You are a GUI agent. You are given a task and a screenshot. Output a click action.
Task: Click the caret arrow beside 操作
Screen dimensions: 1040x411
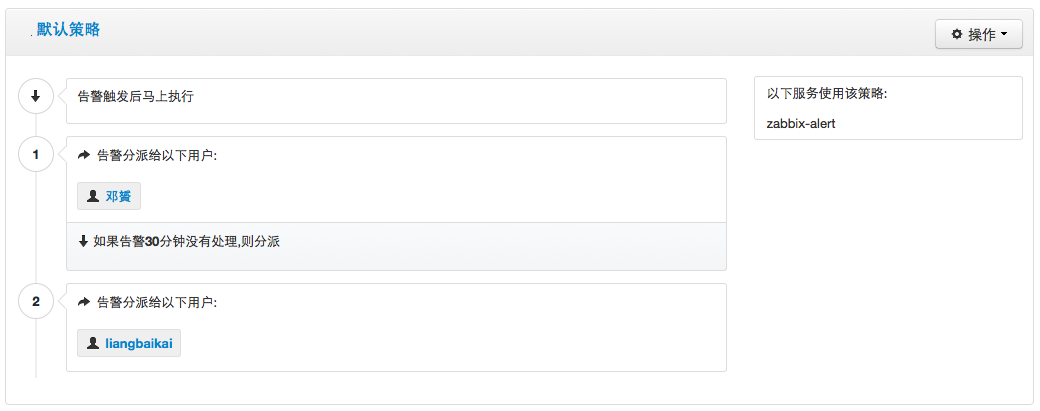[x=1003, y=34]
